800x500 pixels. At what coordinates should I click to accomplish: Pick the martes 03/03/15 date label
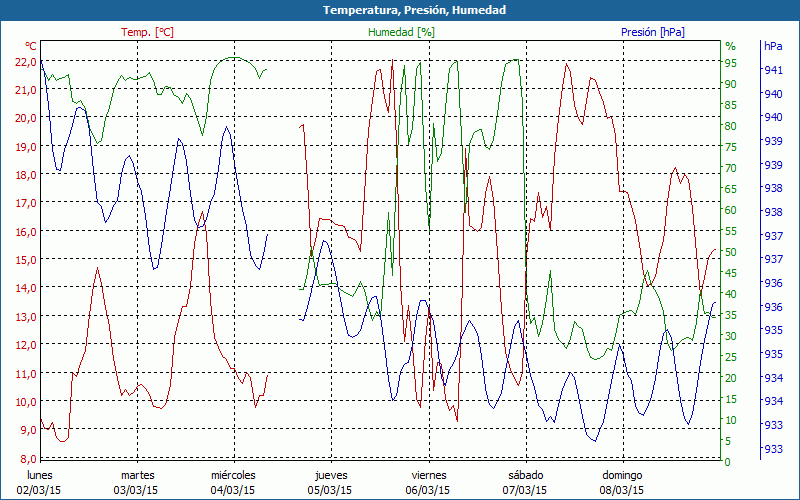pyautogui.click(x=137, y=482)
